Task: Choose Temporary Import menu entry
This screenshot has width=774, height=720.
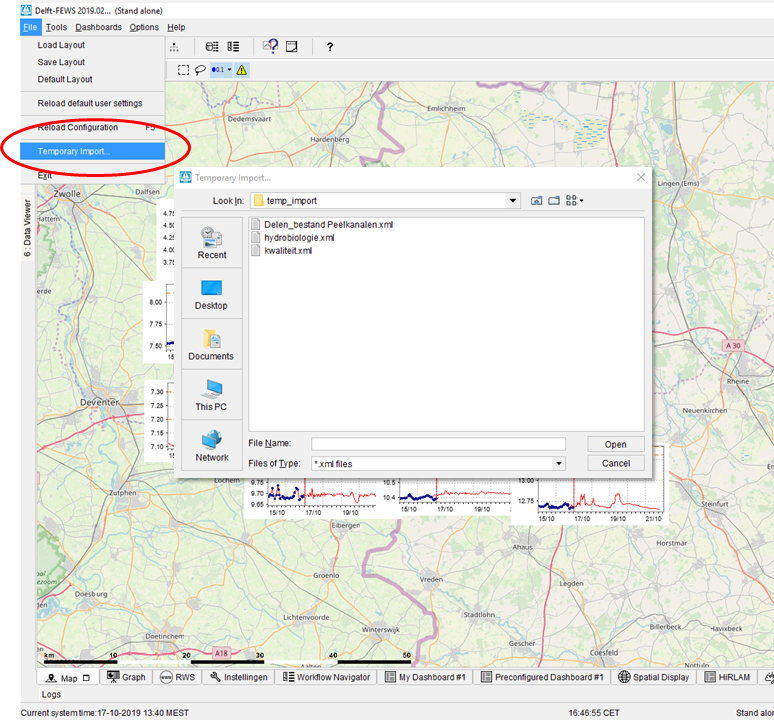Action: [92, 152]
